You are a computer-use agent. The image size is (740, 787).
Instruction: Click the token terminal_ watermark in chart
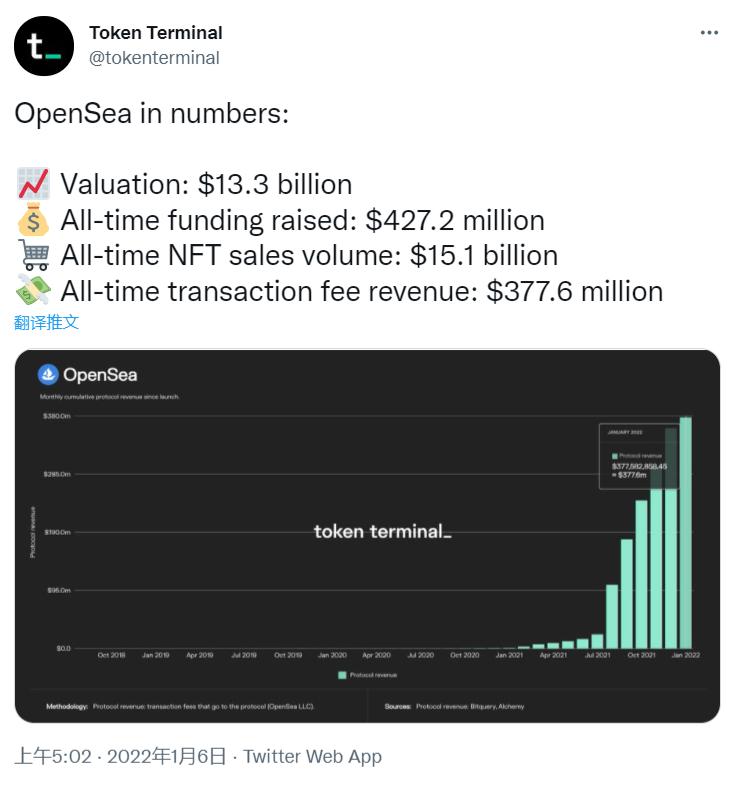(x=382, y=531)
